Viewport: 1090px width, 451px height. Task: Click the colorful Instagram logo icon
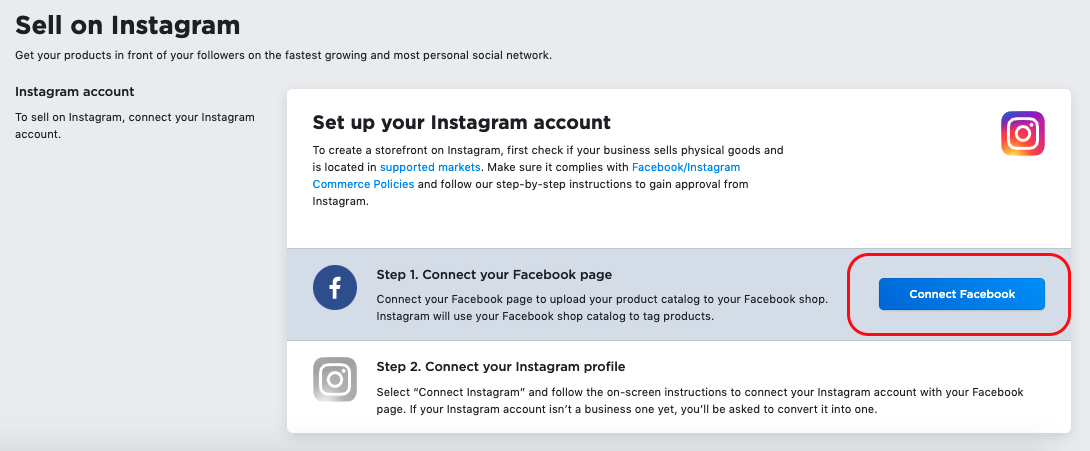tap(1023, 133)
